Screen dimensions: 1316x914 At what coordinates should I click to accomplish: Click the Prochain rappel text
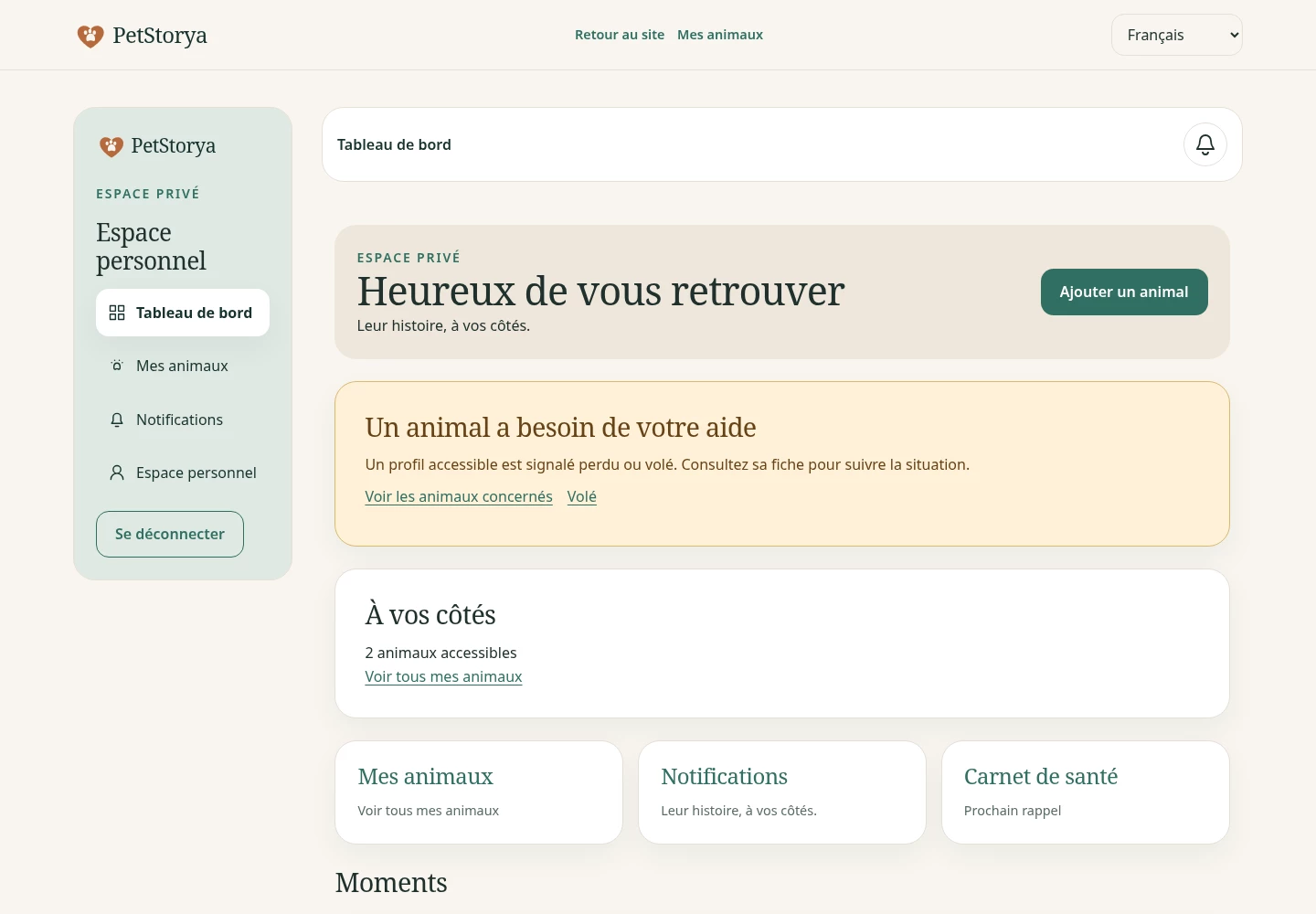click(1013, 811)
